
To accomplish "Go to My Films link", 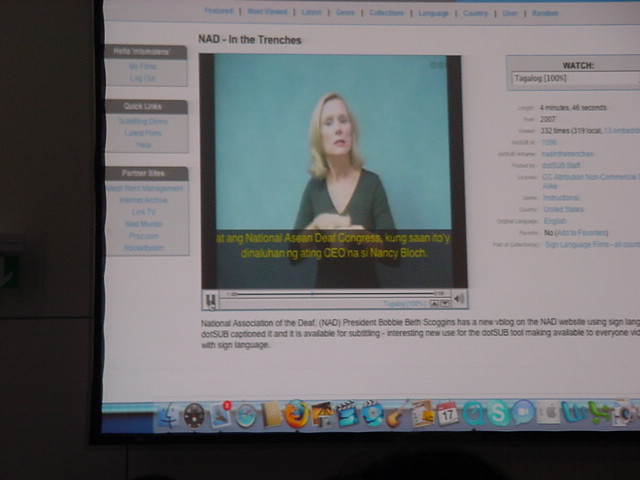I will [143, 66].
